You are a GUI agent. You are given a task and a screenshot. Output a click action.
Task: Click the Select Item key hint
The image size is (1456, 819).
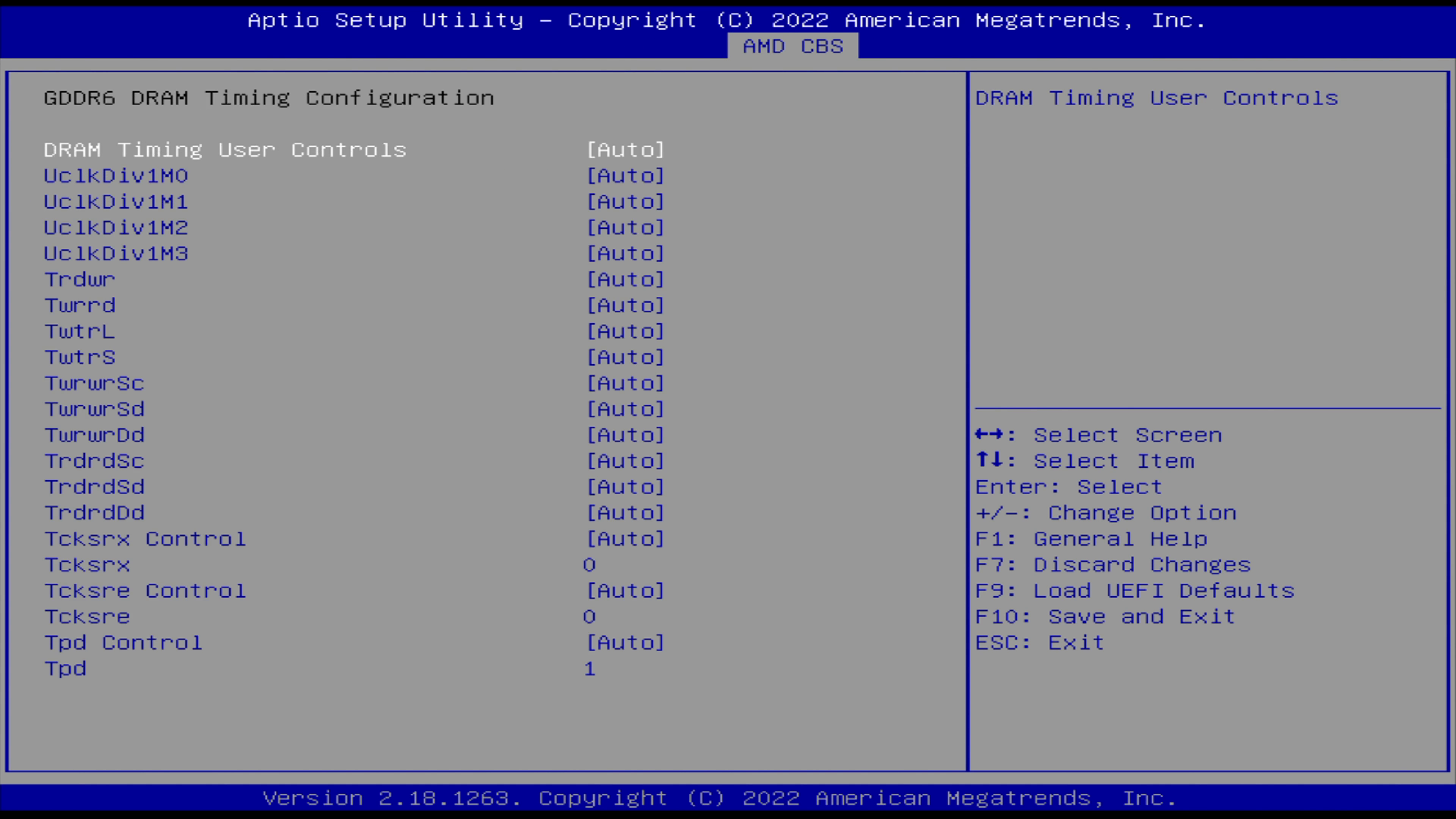[x=1085, y=461]
